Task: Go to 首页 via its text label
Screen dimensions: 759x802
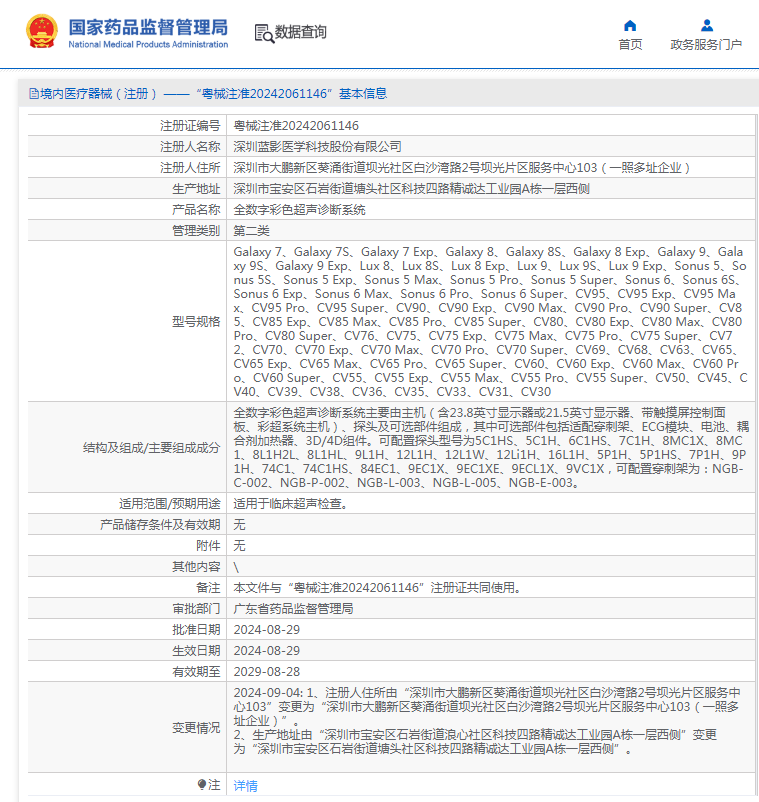Action: point(630,45)
